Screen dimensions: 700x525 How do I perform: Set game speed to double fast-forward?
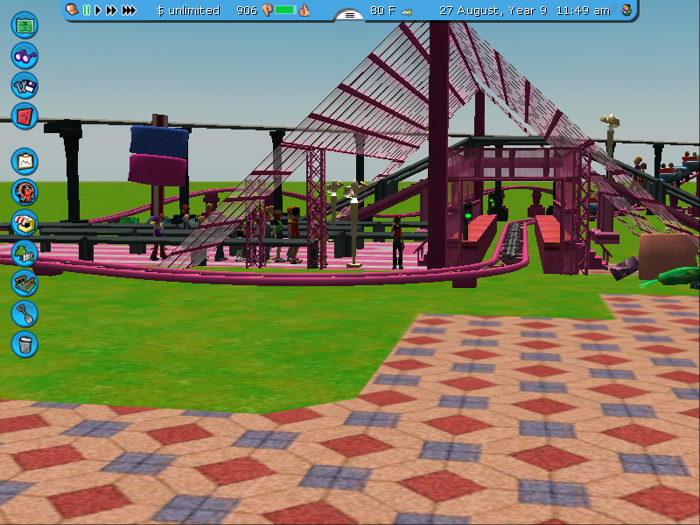tap(111, 10)
